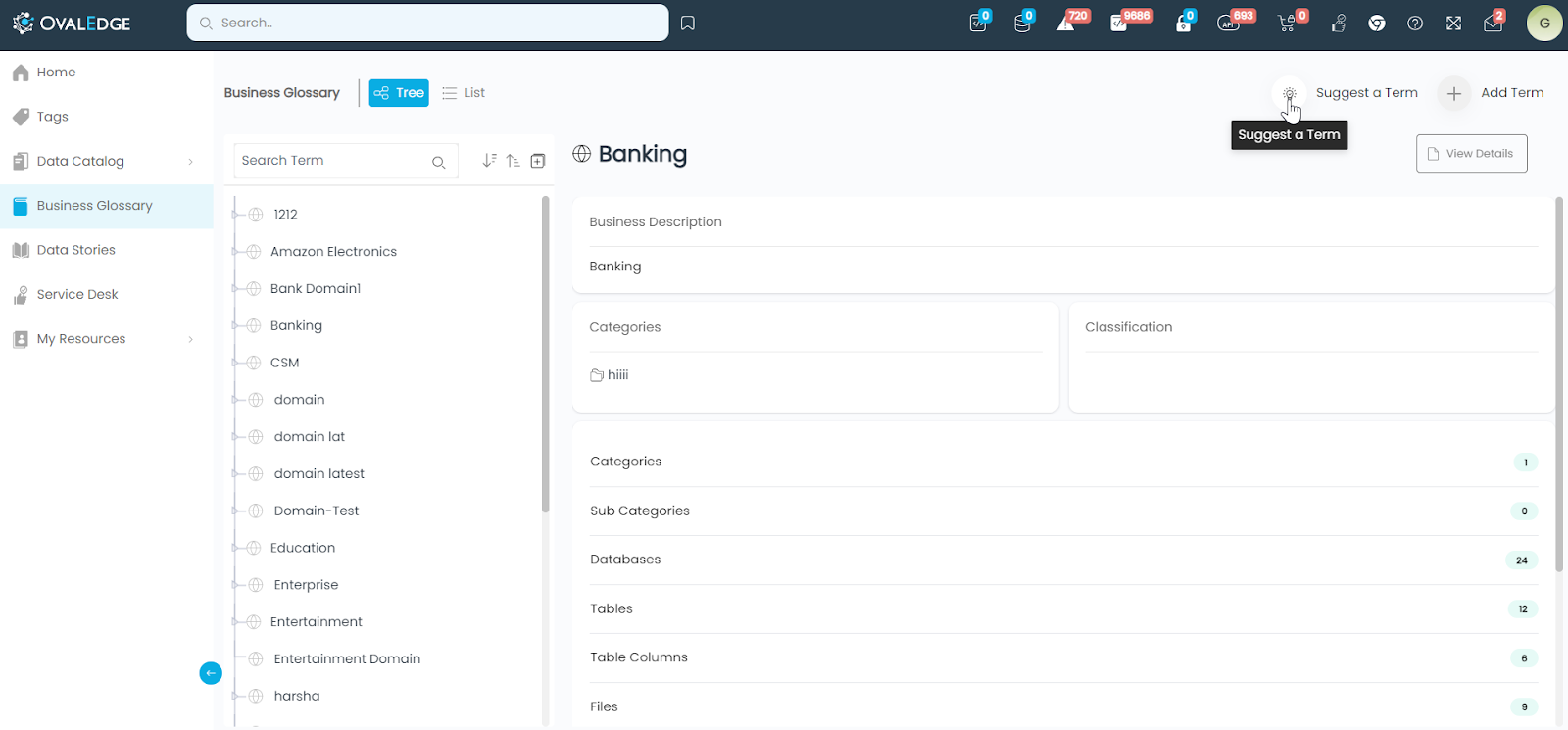This screenshot has height=730, width=1568.
Task: Select the harsha tree item
Action: pos(296,697)
